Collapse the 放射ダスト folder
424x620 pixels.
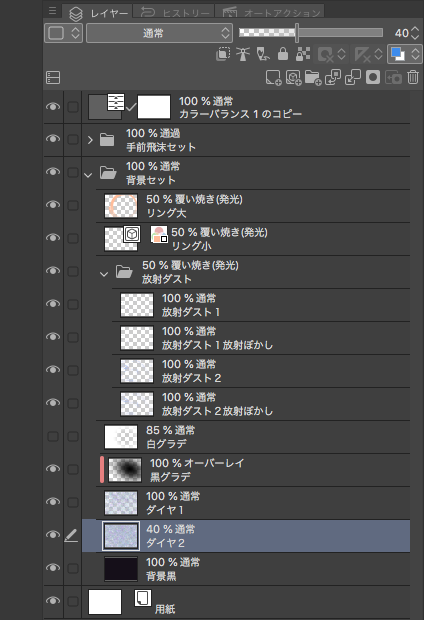pyautogui.click(x=104, y=273)
